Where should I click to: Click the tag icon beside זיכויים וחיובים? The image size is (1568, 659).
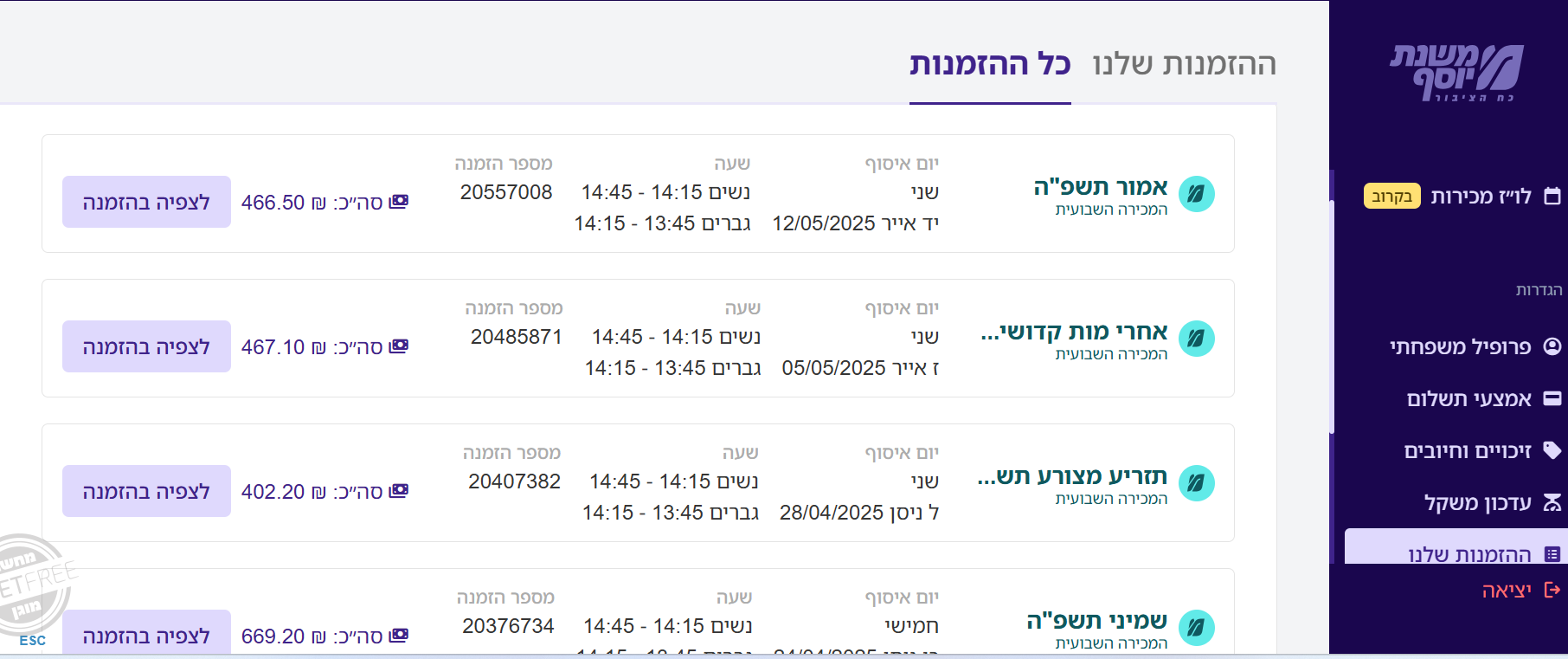point(1552,450)
